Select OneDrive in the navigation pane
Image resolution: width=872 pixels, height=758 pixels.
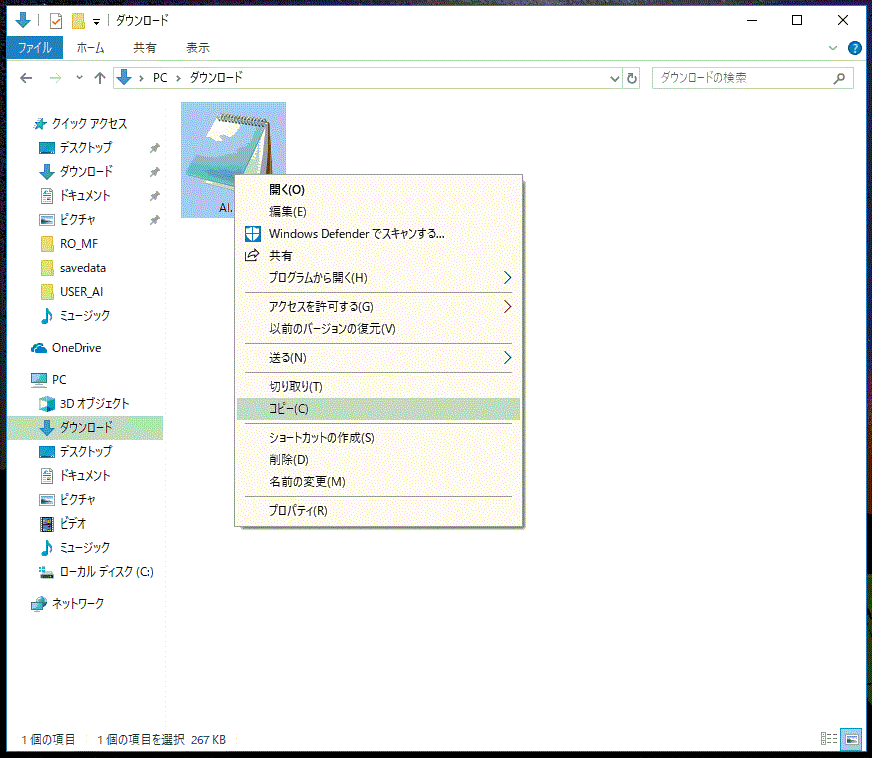click(76, 348)
